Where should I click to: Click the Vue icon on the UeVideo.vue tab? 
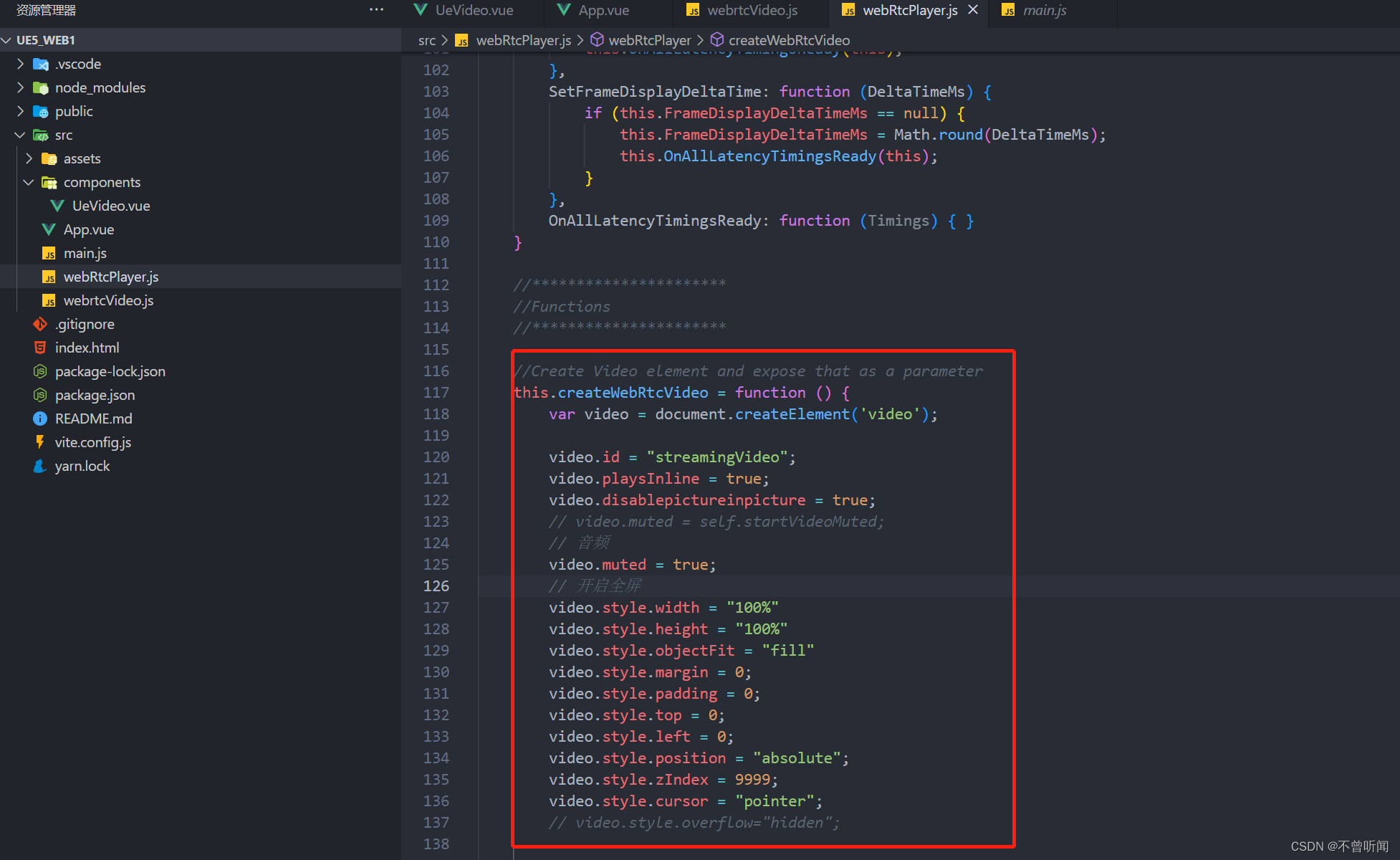pos(420,10)
